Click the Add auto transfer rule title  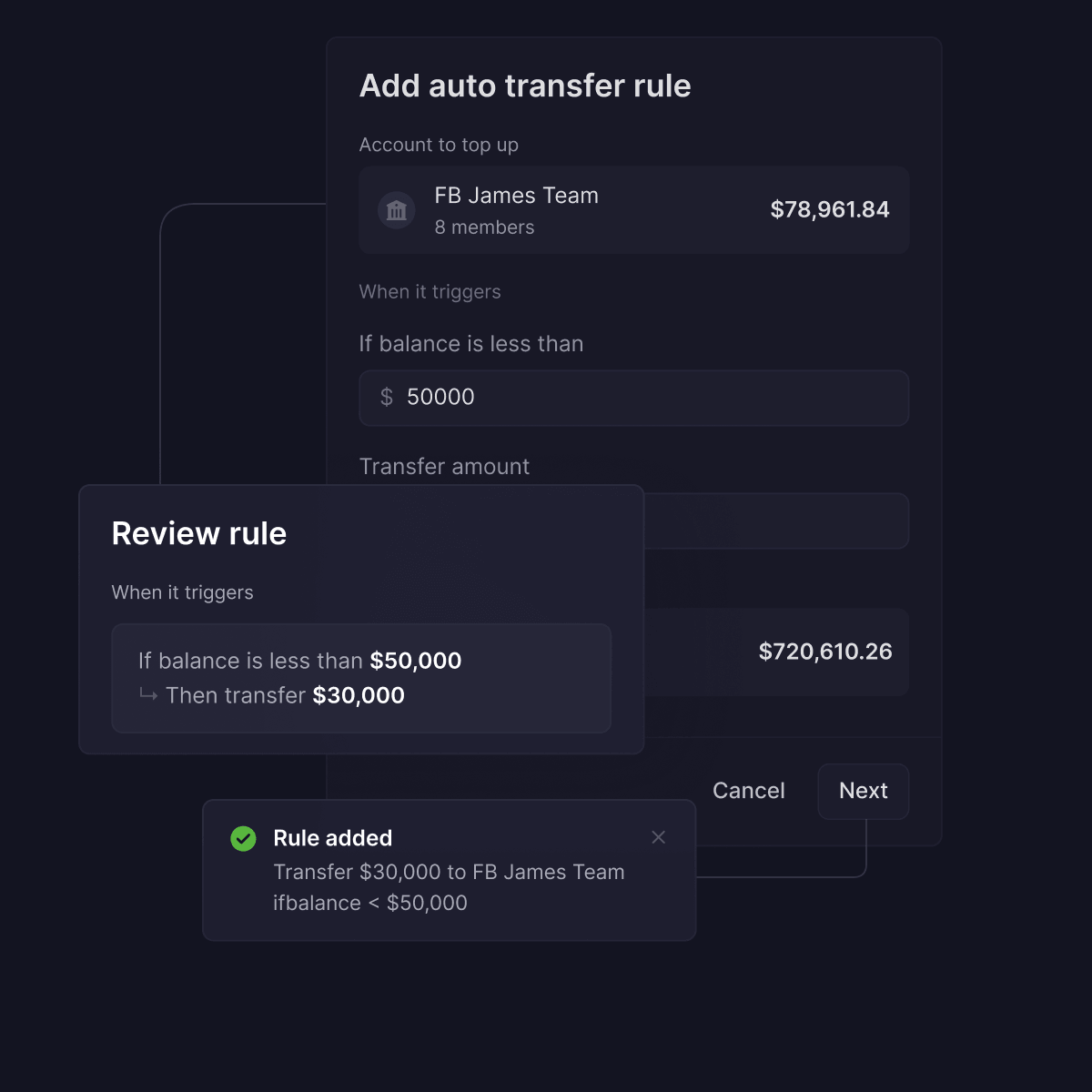click(525, 86)
